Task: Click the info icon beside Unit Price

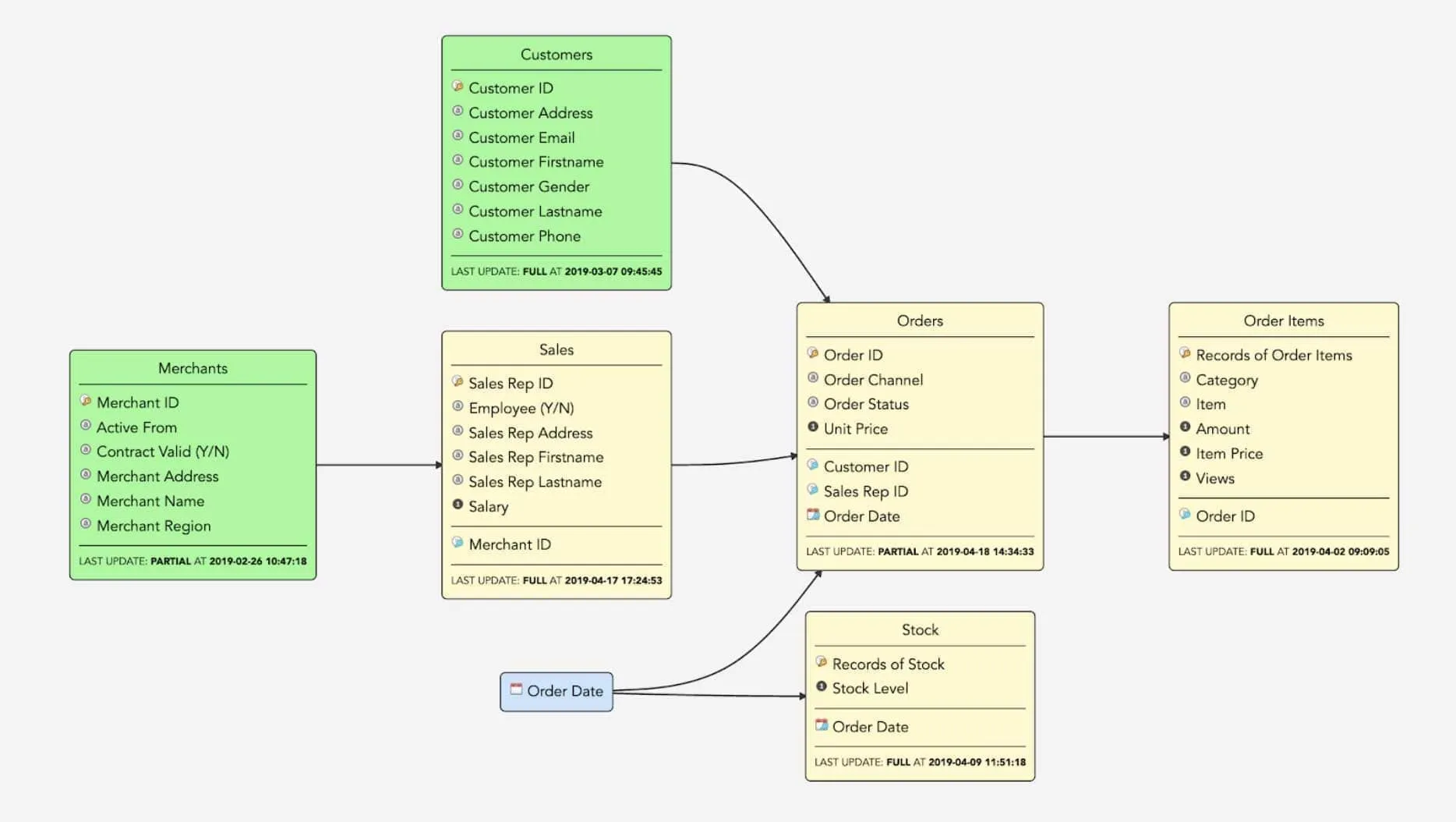Action: [811, 428]
